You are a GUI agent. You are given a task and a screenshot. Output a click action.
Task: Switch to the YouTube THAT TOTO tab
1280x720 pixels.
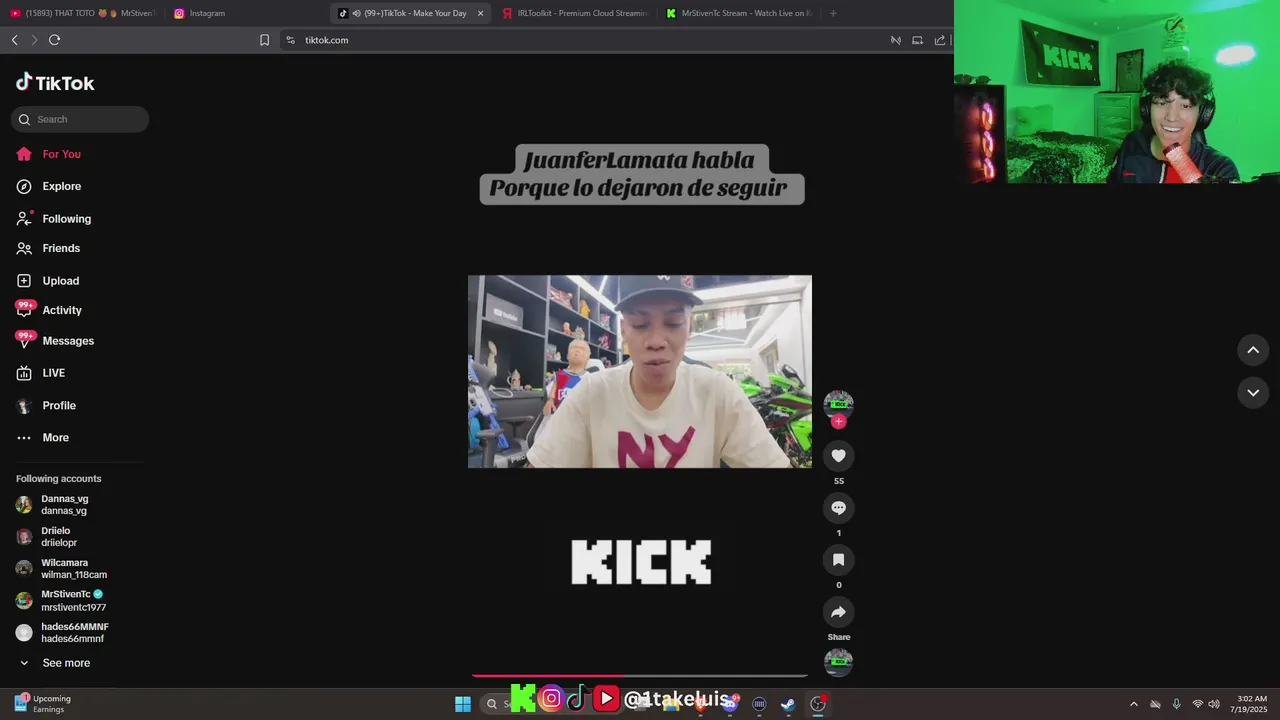point(82,13)
